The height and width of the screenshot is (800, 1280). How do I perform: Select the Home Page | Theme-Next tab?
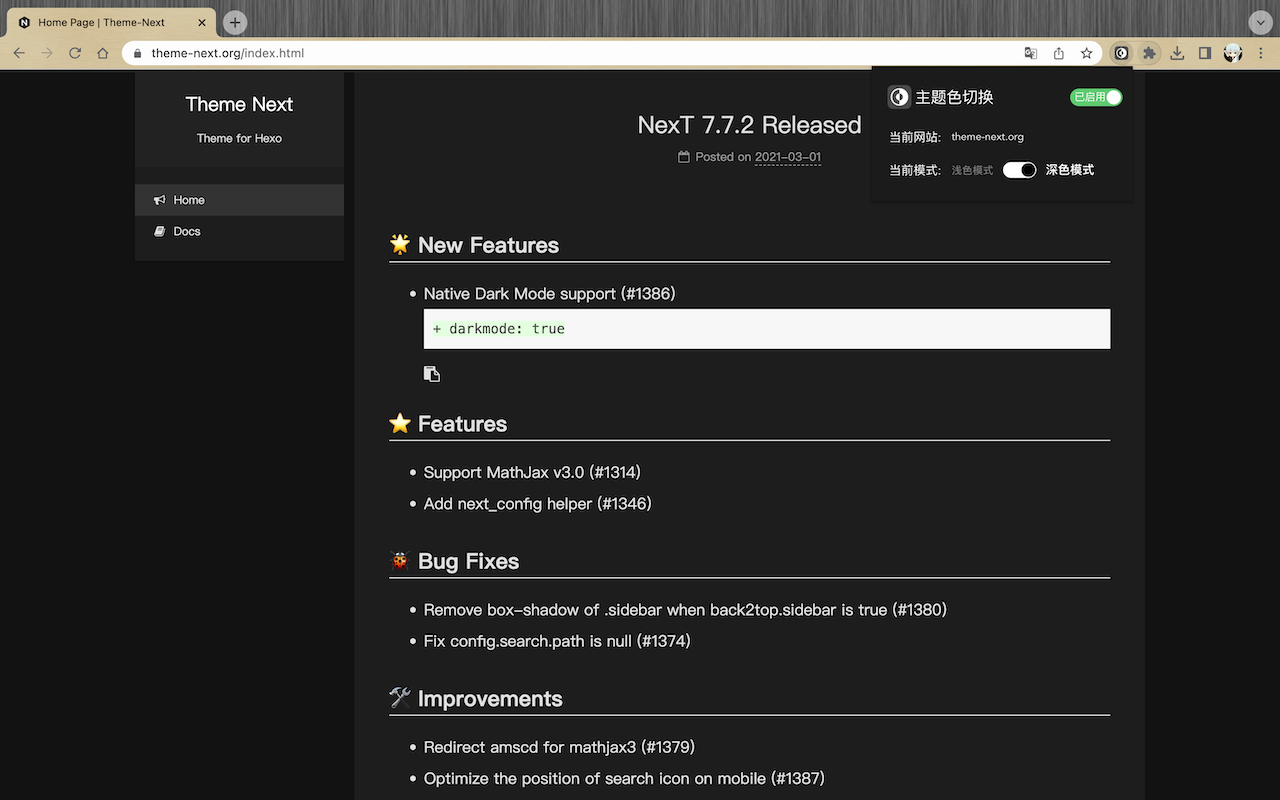pyautogui.click(x=110, y=22)
